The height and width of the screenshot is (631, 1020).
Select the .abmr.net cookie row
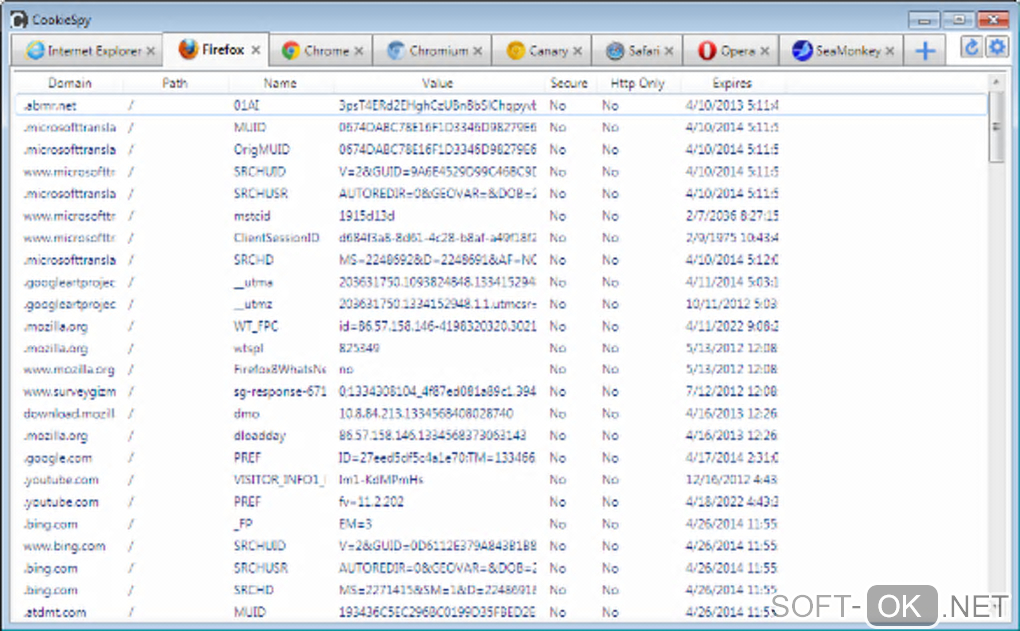(501, 105)
